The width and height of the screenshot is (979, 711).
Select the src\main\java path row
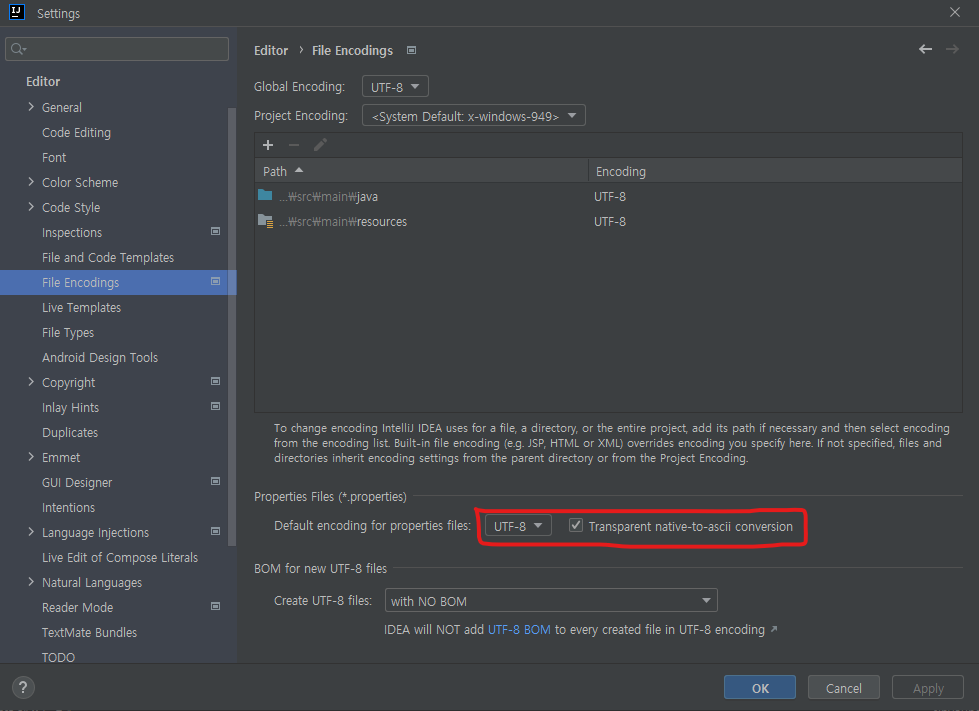click(608, 196)
